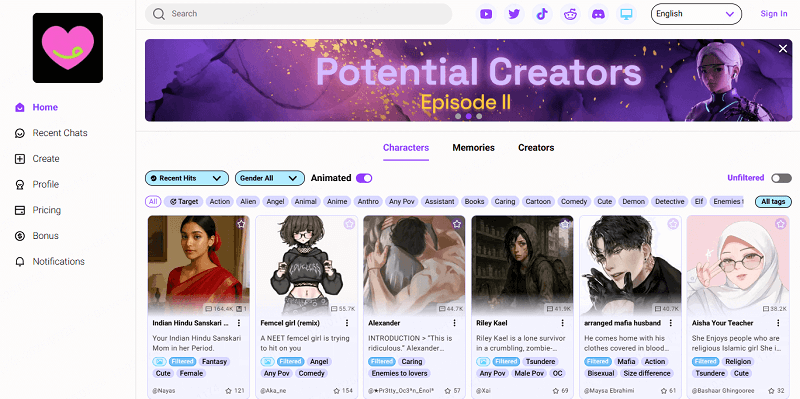The image size is (800, 399).
Task: Favorite the Alexander card star
Action: pyautogui.click(x=457, y=223)
